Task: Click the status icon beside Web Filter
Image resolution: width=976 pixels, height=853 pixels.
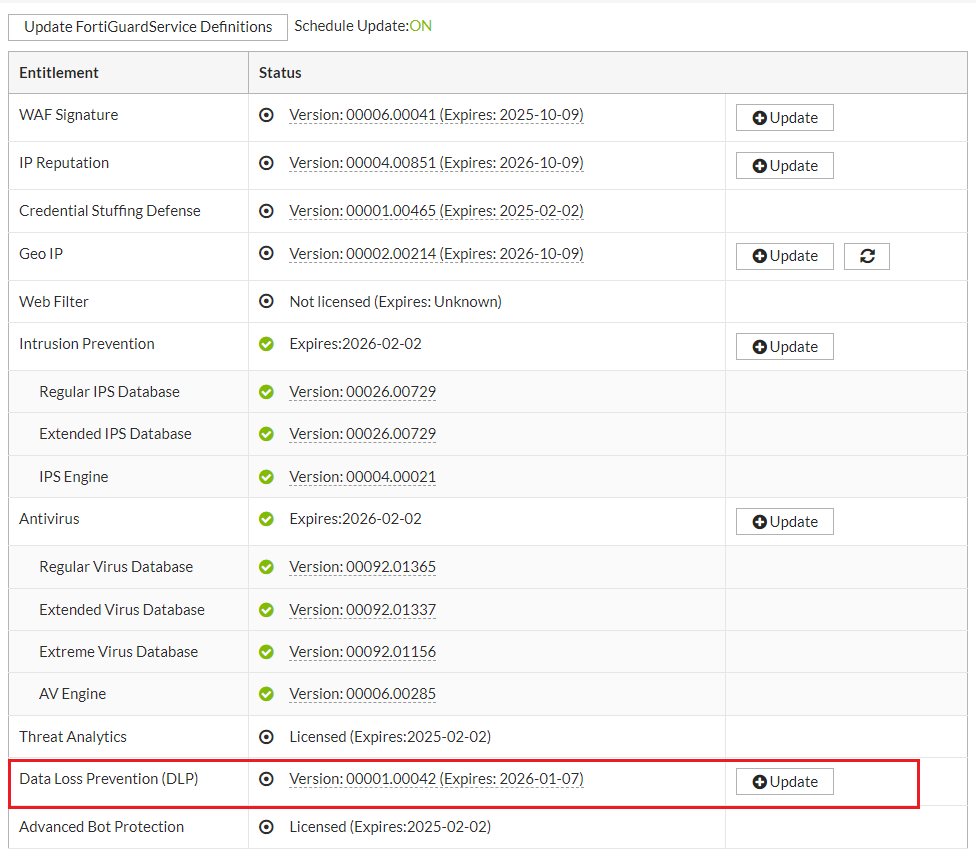Action: click(x=266, y=301)
